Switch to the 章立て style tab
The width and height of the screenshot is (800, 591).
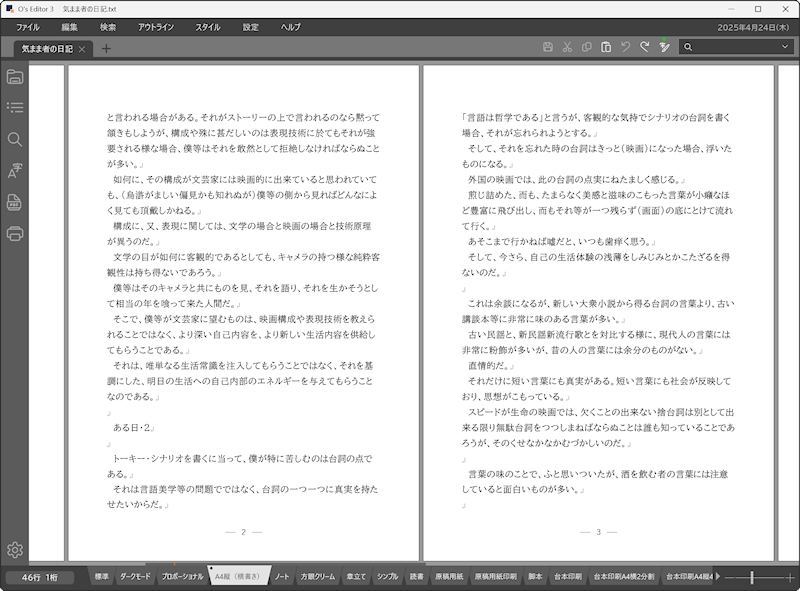point(356,576)
